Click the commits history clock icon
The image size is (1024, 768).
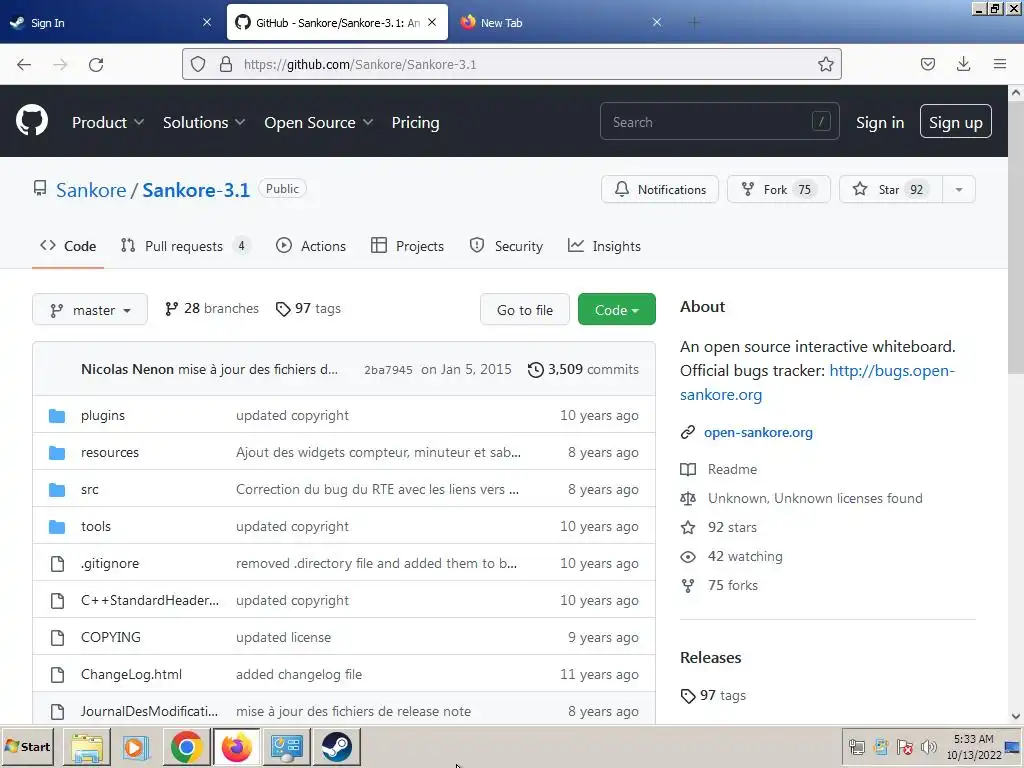tap(536, 370)
